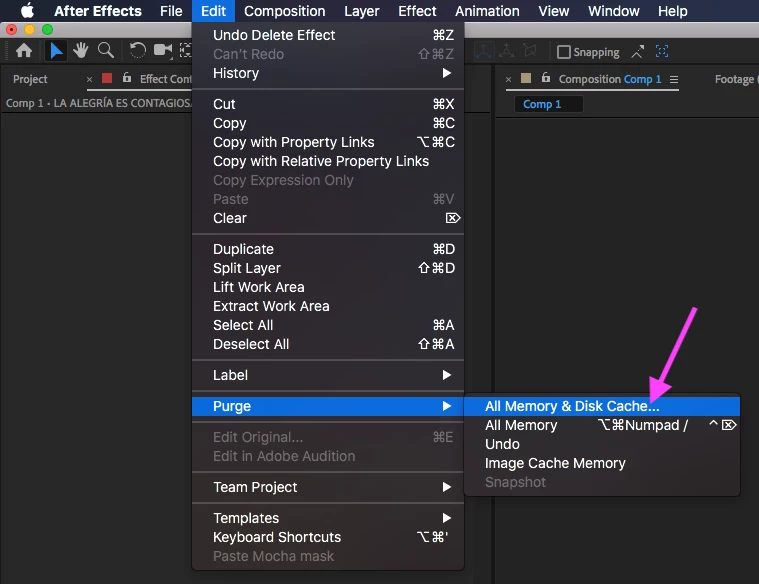Screen dimensions: 759x584
Task: Expand the Team Project submenu
Action: pos(328,487)
